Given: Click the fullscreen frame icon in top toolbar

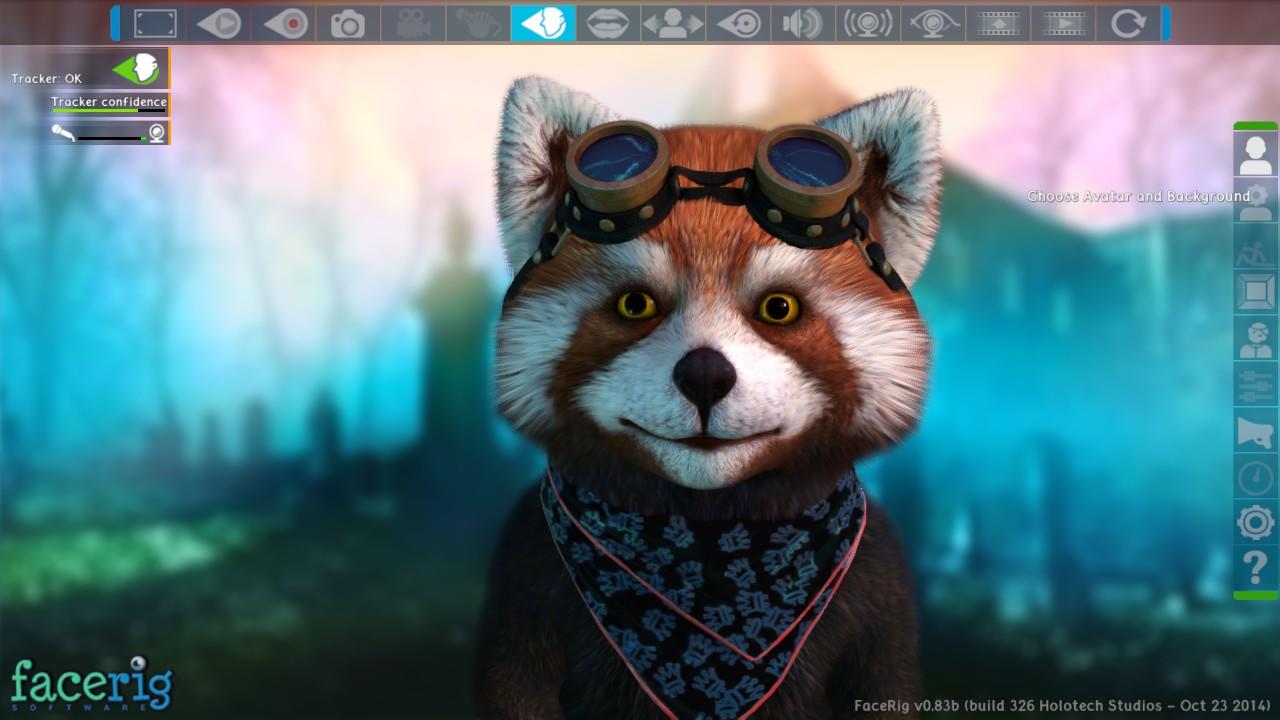Looking at the screenshot, I should pos(154,23).
